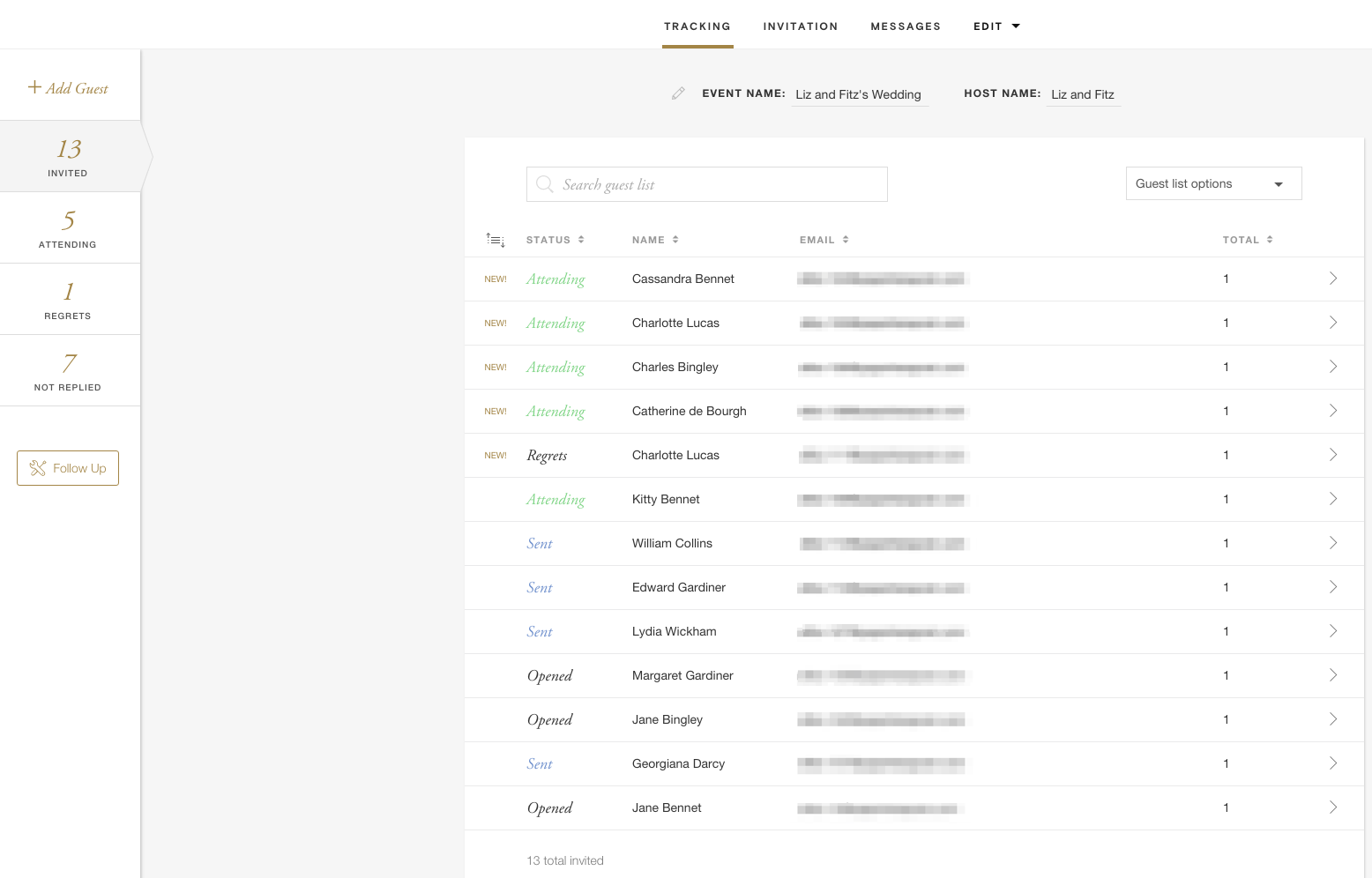
Task: Click the sort order icon above the guest list
Action: point(496,240)
